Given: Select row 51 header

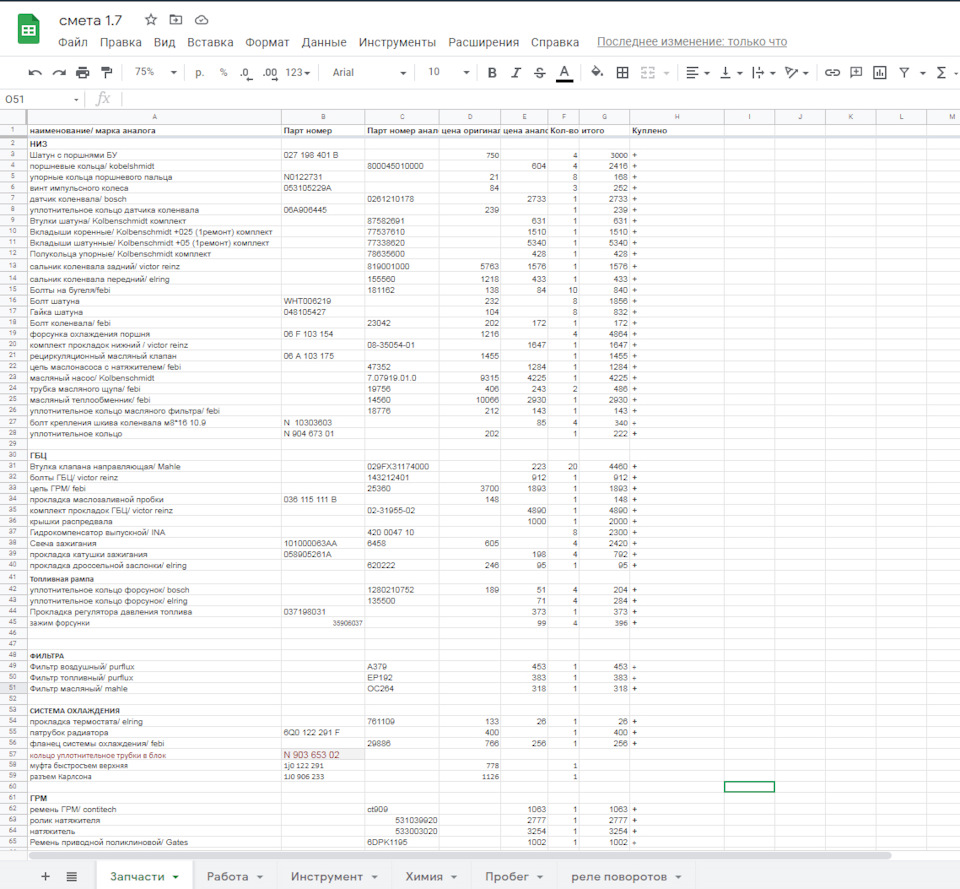Looking at the screenshot, I should point(13,688).
